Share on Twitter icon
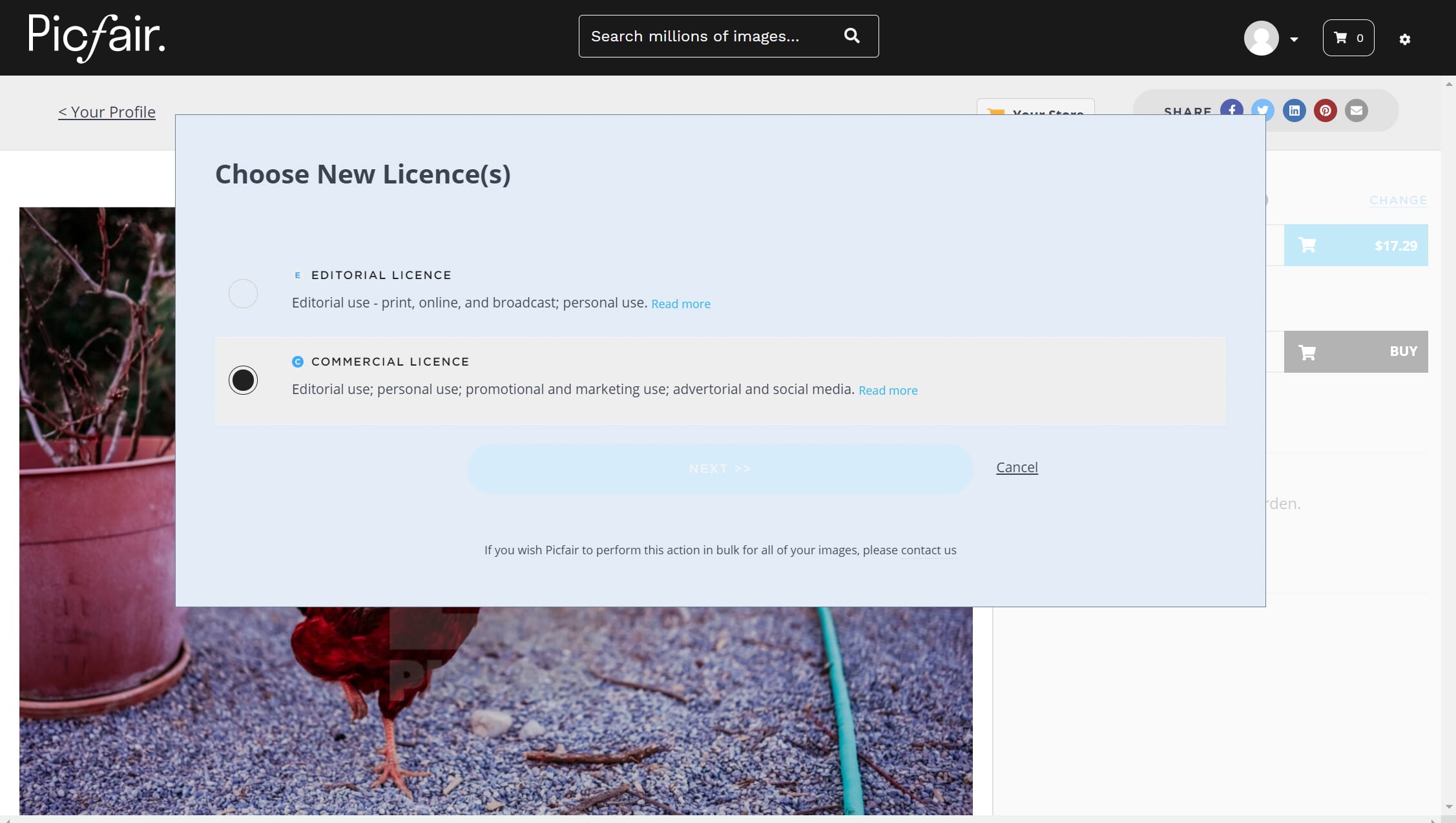 (1263, 107)
